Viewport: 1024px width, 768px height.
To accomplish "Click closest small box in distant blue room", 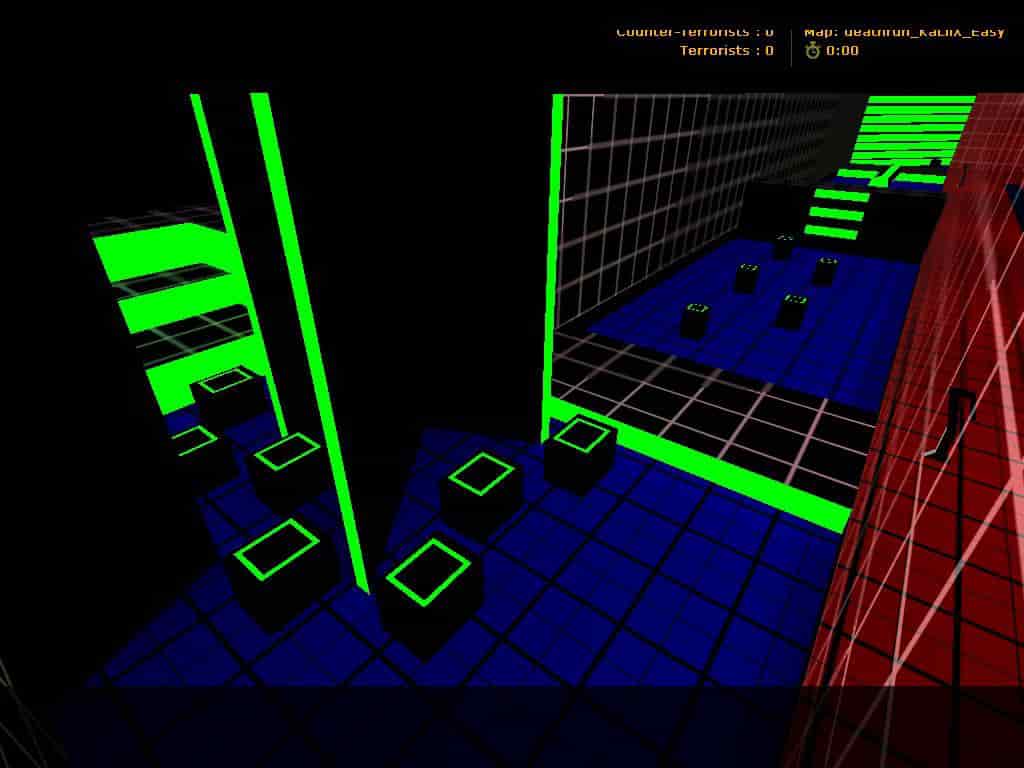I will click(696, 320).
